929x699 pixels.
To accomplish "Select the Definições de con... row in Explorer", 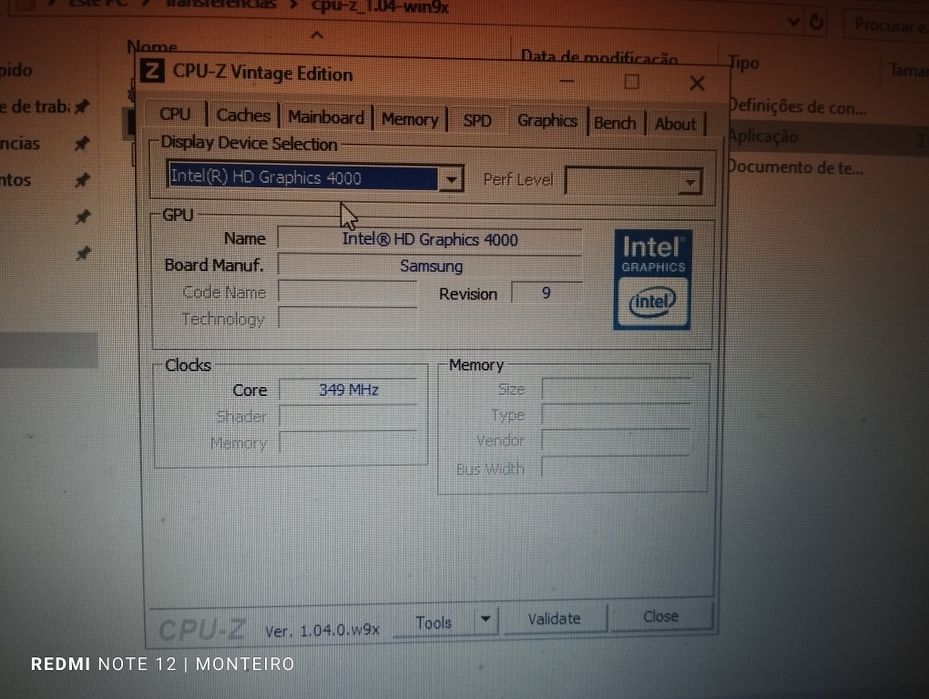I will (797, 107).
